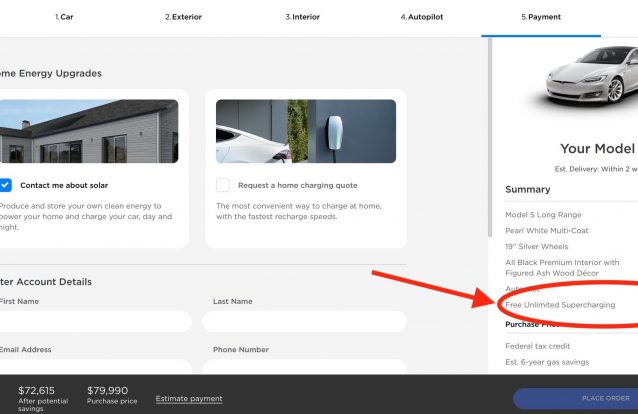
Task: Select the 19'' Silver Wheels summary line
Action: pos(537,246)
